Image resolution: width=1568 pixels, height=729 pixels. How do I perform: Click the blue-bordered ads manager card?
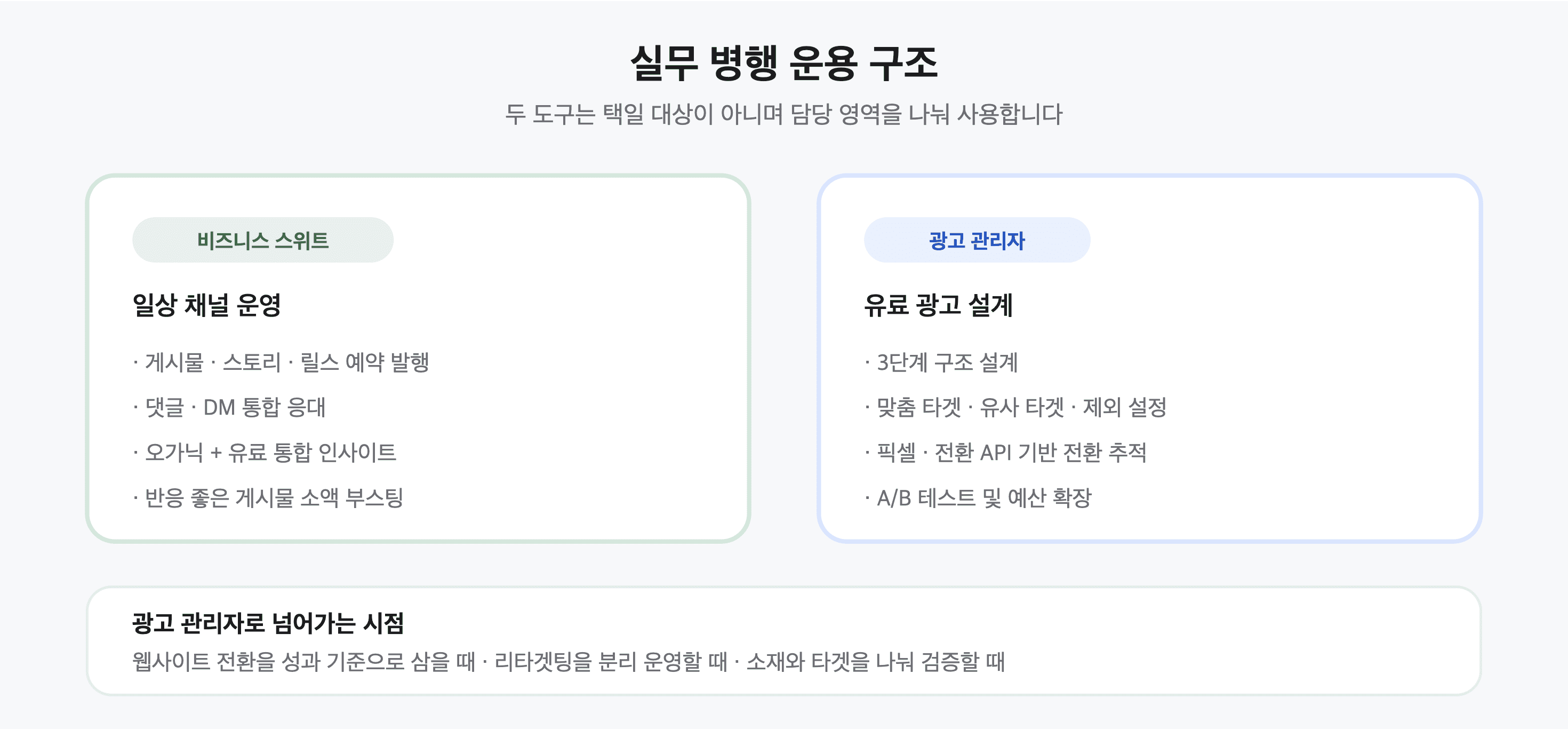coord(1149,358)
